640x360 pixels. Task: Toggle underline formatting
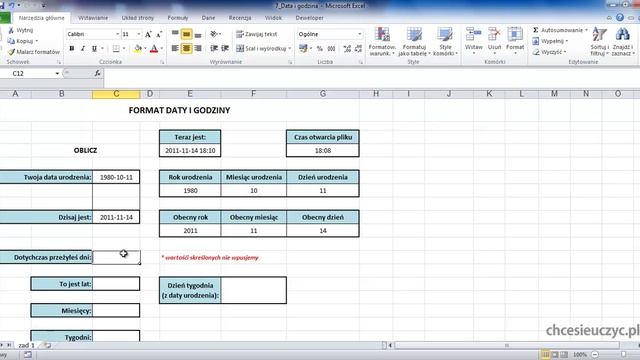coord(94,49)
